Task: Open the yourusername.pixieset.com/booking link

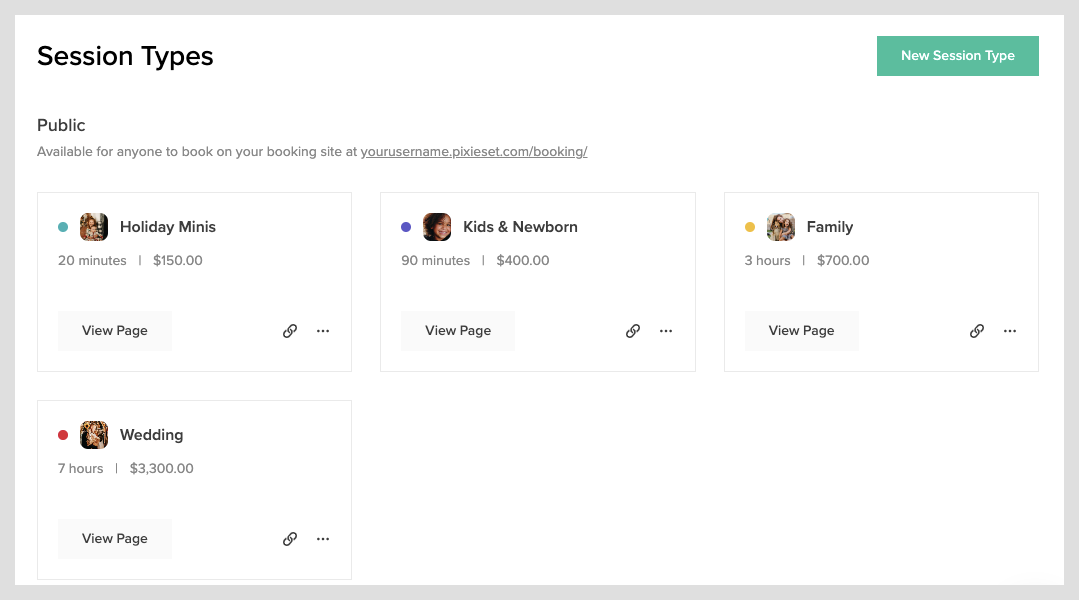Action: 473,151
